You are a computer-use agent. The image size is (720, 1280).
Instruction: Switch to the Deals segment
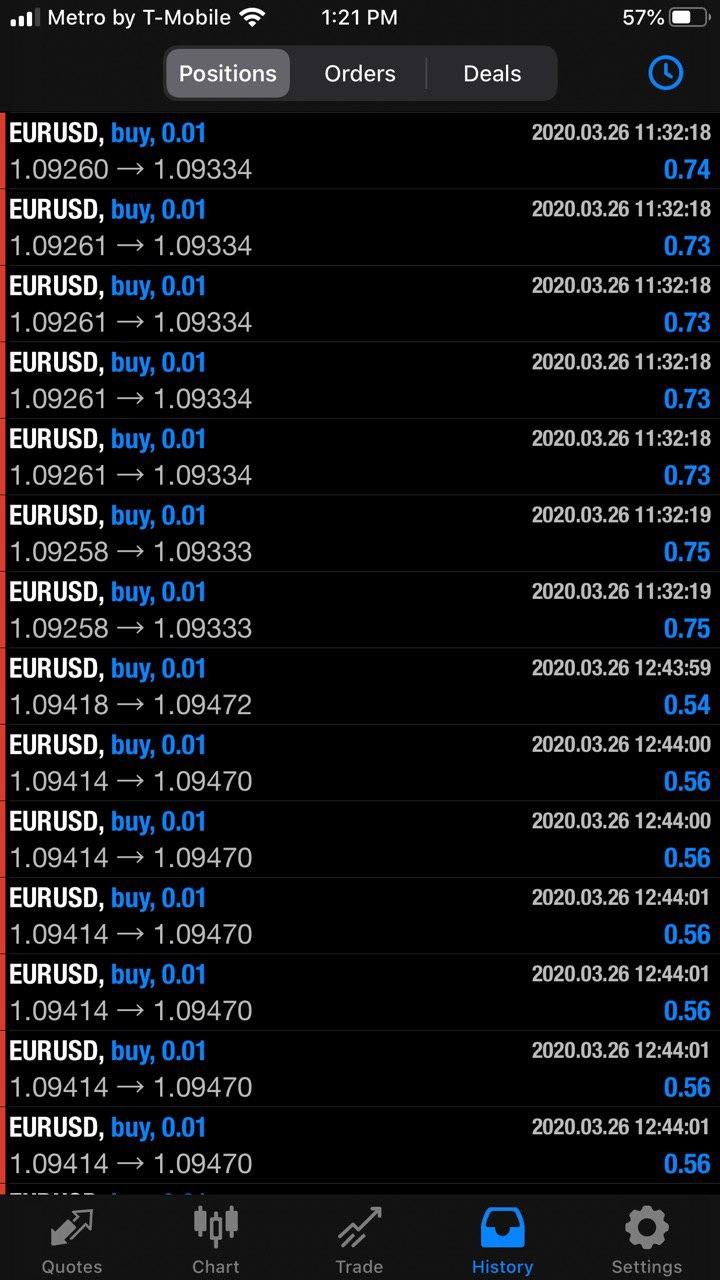point(492,74)
